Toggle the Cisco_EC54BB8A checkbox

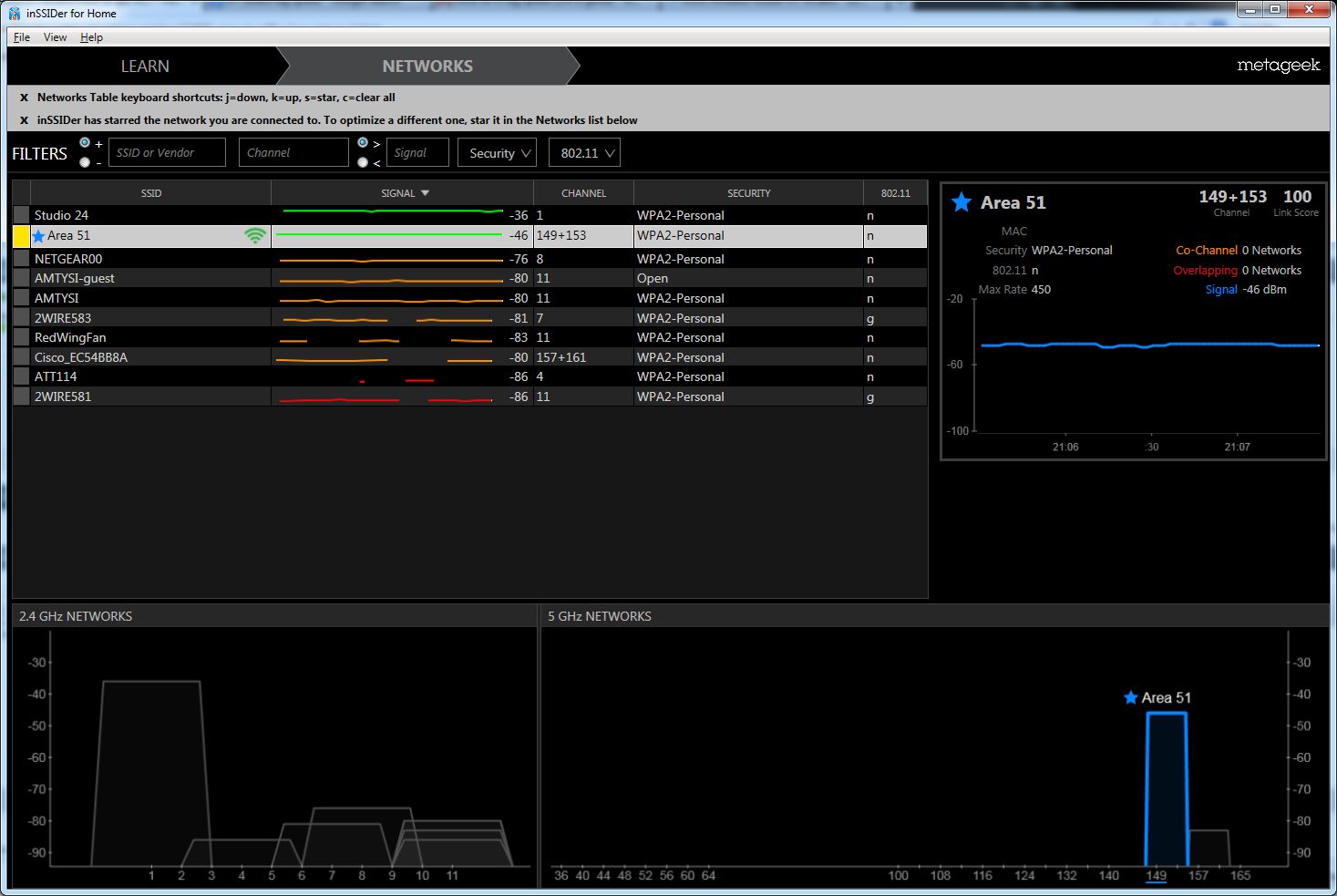click(x=21, y=357)
